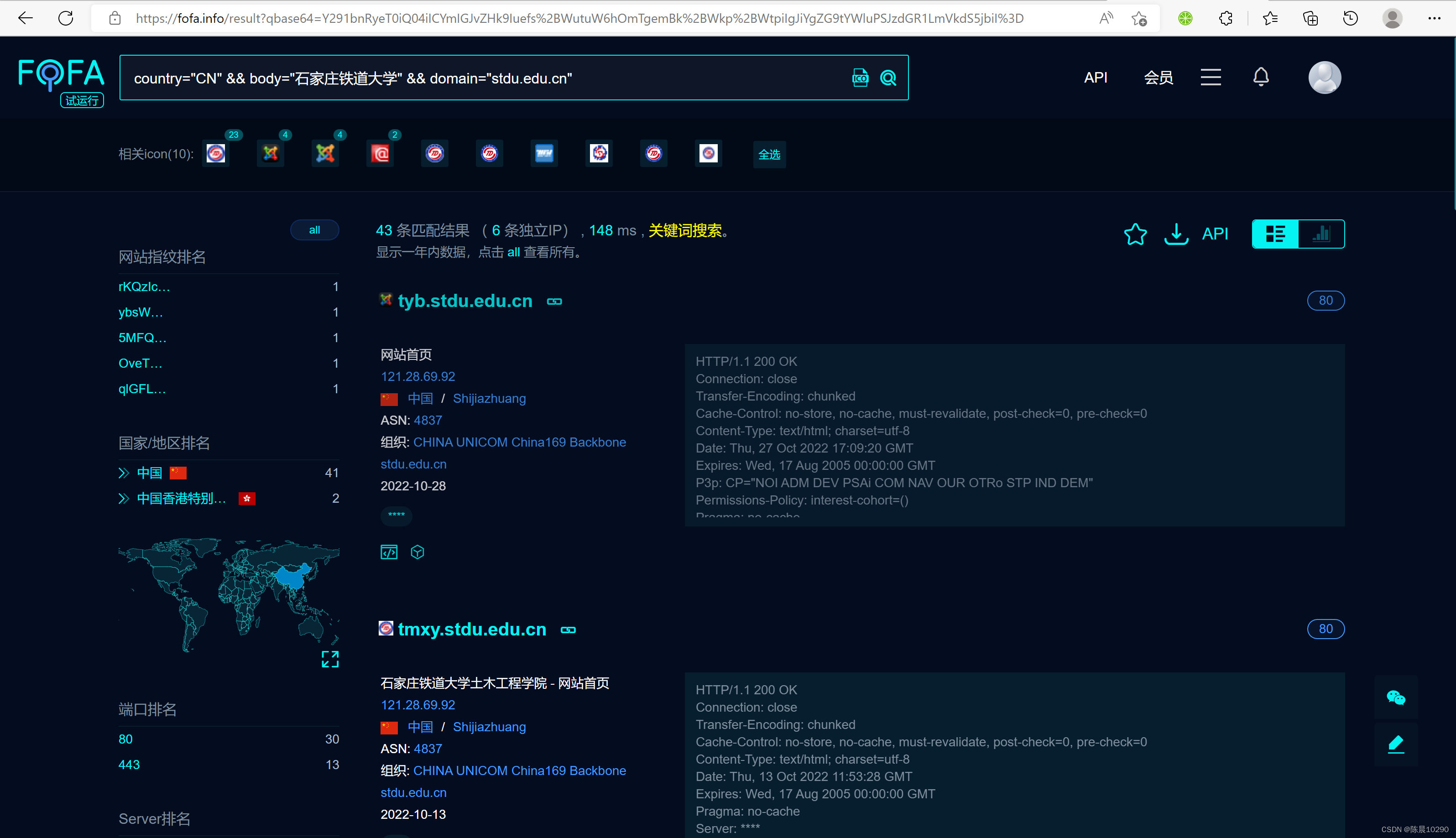Expand the 中国香港特别 region entry
The width and height of the screenshot is (1456, 838).
coord(124,499)
